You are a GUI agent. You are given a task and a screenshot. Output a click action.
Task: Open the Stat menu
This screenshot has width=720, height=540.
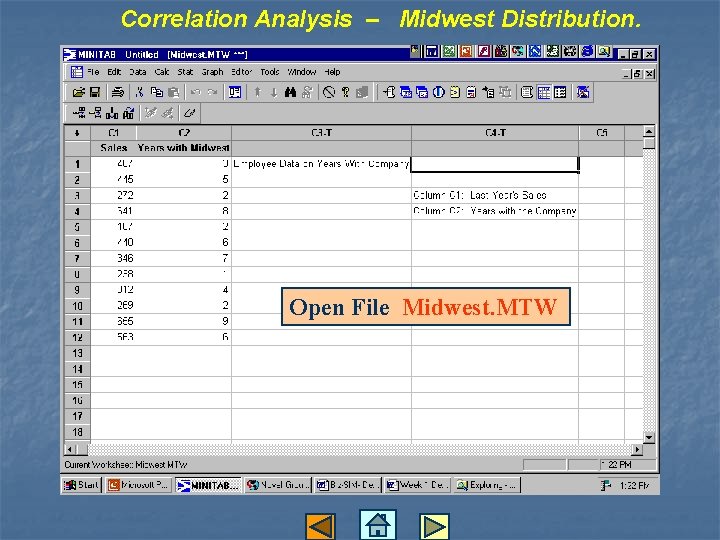[x=185, y=72]
